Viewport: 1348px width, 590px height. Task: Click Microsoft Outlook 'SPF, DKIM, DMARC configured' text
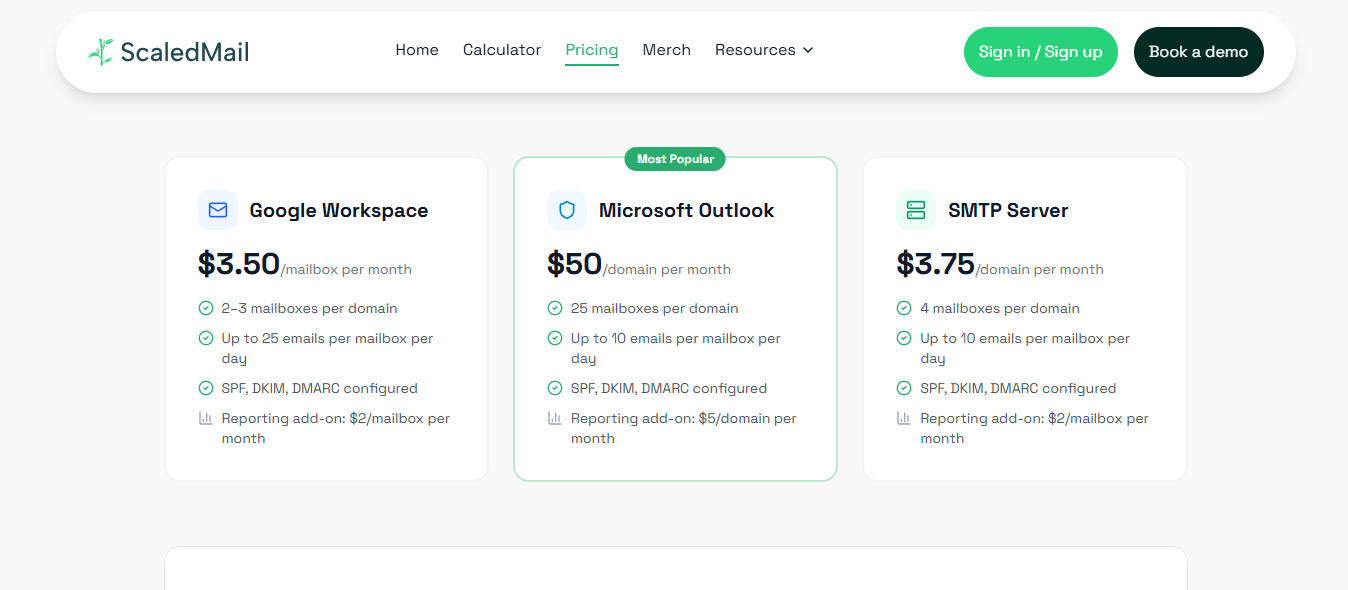[669, 388]
